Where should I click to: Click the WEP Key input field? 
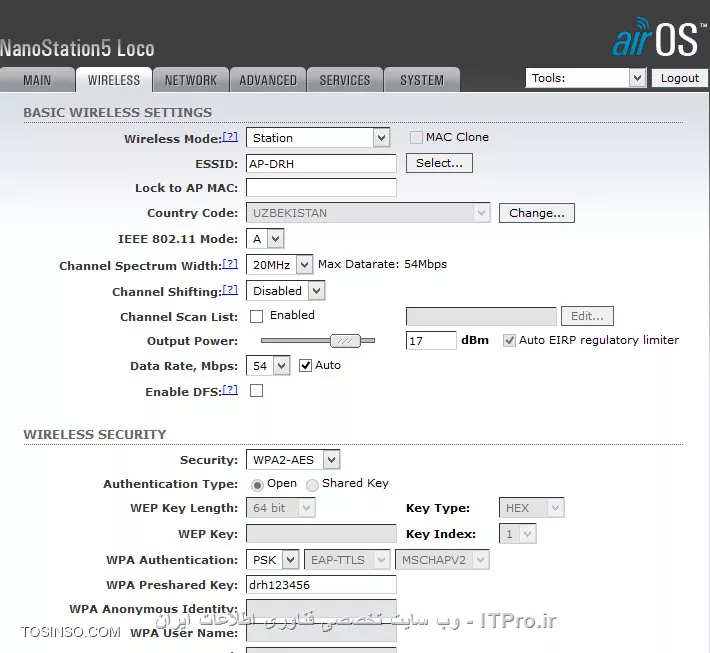click(x=321, y=533)
